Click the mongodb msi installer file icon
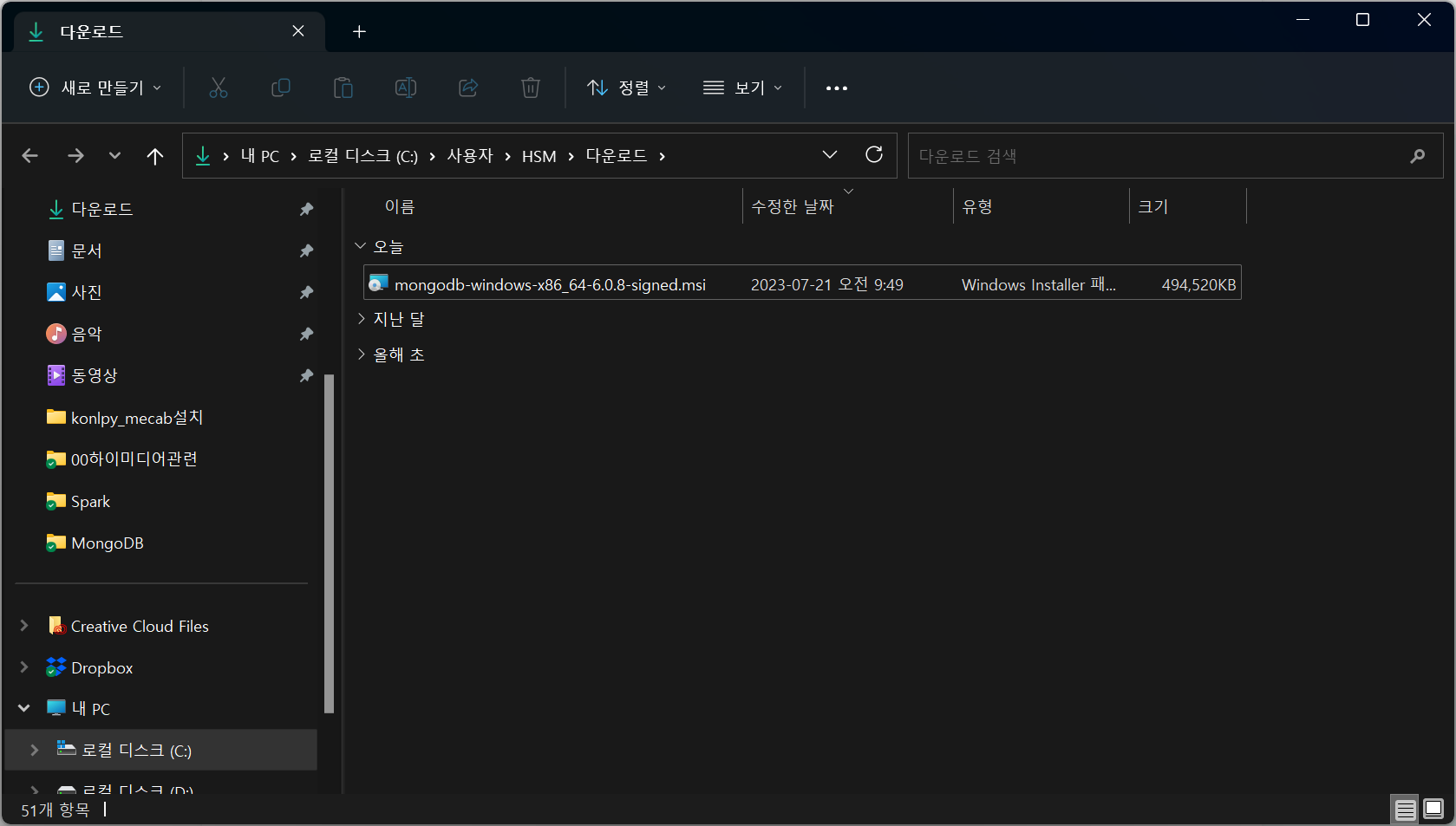The image size is (1456, 826). pos(378,283)
